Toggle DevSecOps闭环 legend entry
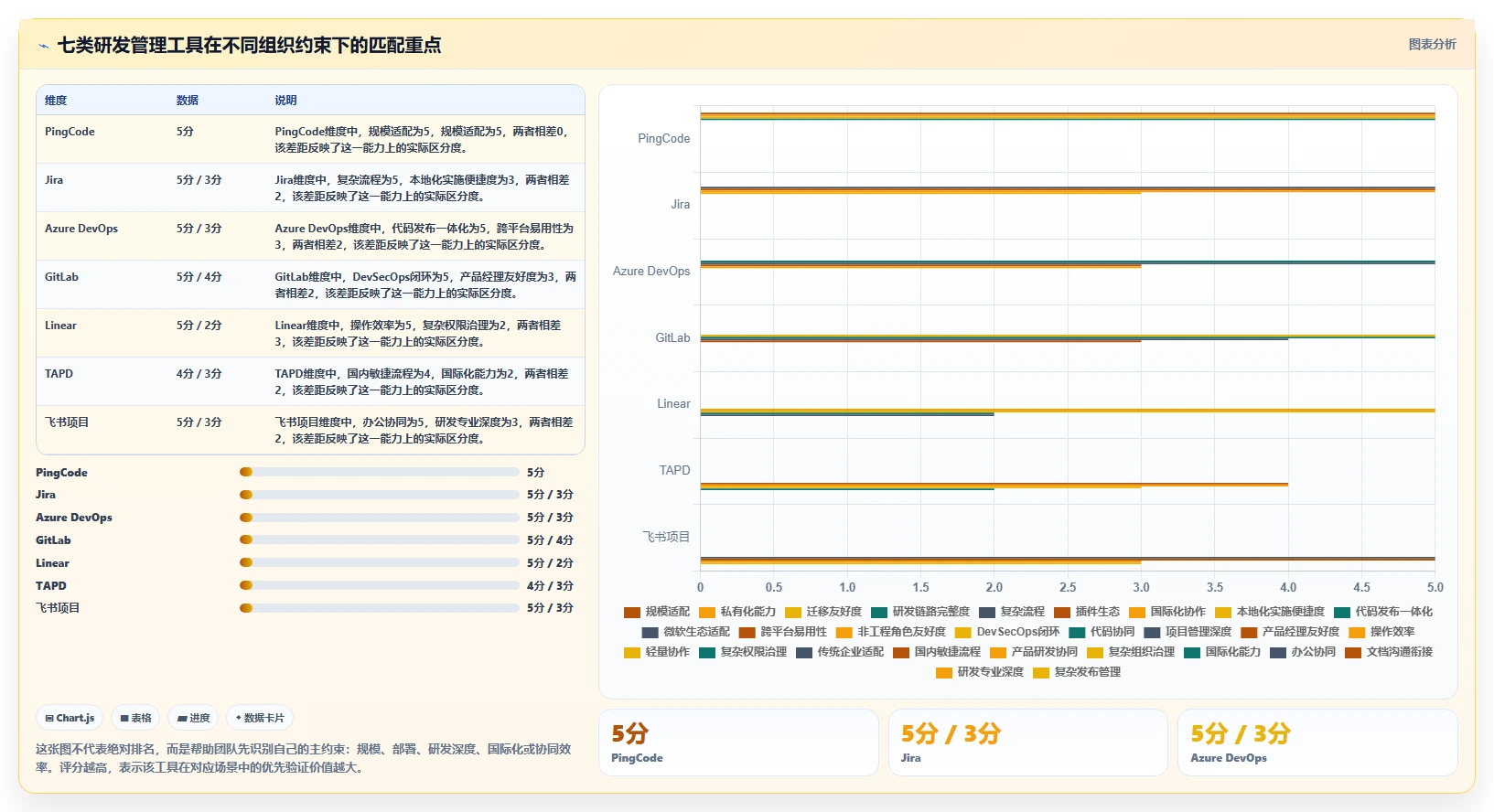The image size is (1494, 812). coord(1007,632)
